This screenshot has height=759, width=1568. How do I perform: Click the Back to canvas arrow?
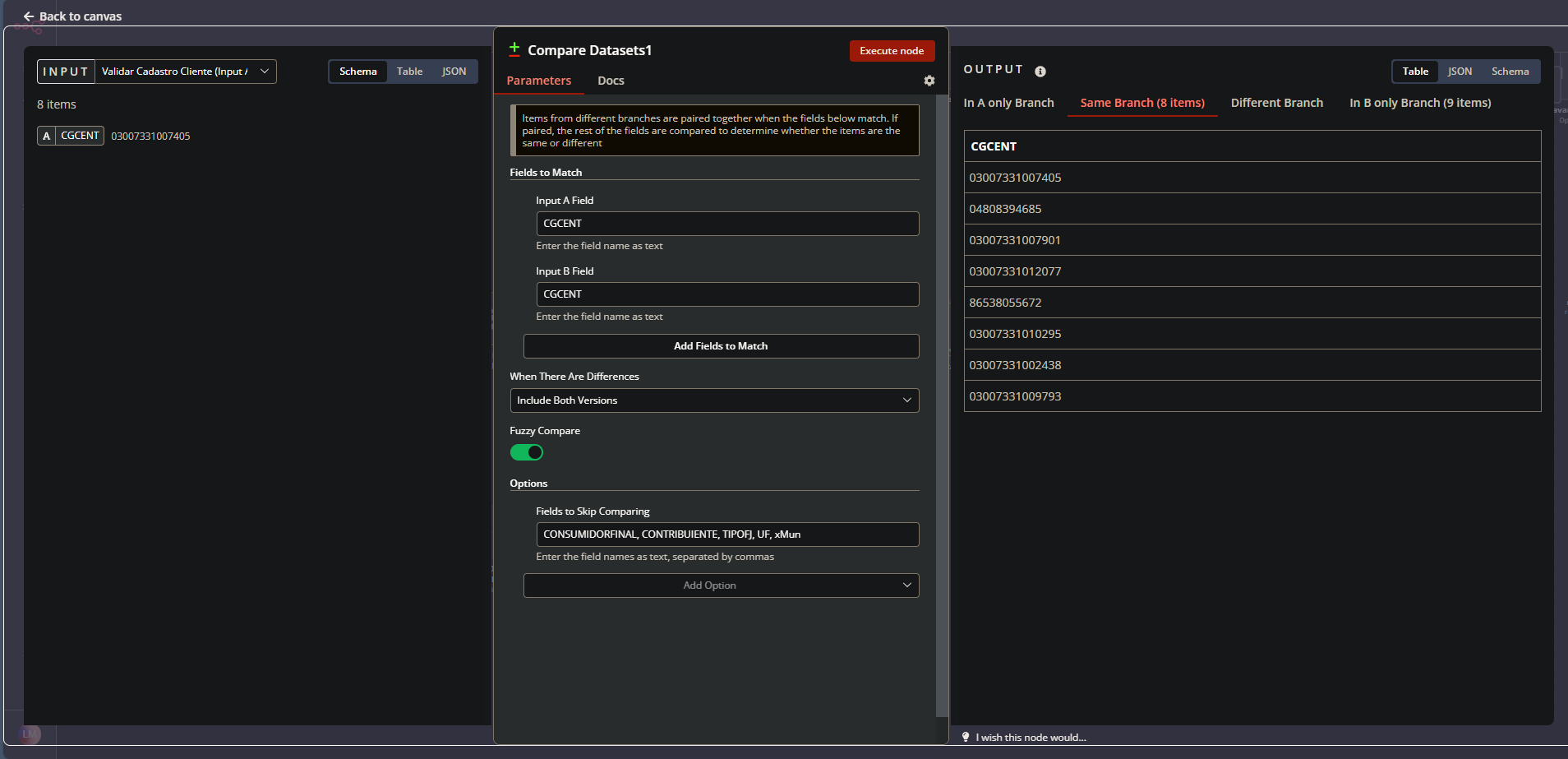[x=29, y=16]
